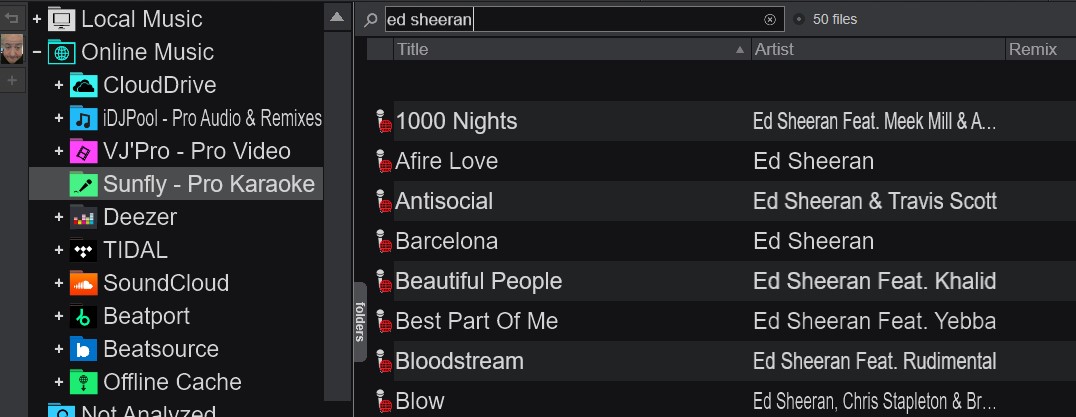Click the folder list scroll up arrow
1076x417 pixels.
[x=337, y=17]
